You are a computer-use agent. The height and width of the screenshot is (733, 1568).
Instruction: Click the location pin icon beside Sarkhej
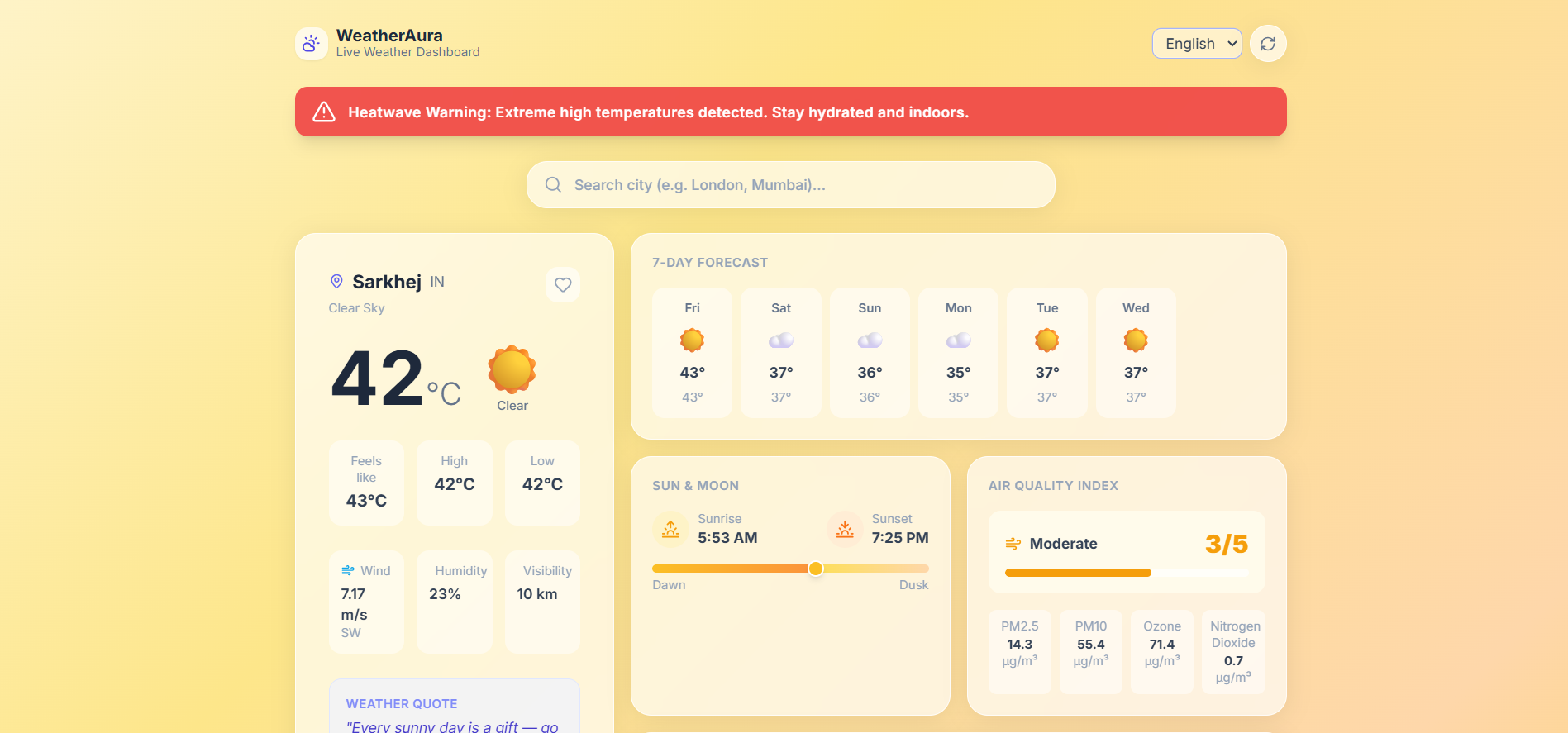point(336,282)
